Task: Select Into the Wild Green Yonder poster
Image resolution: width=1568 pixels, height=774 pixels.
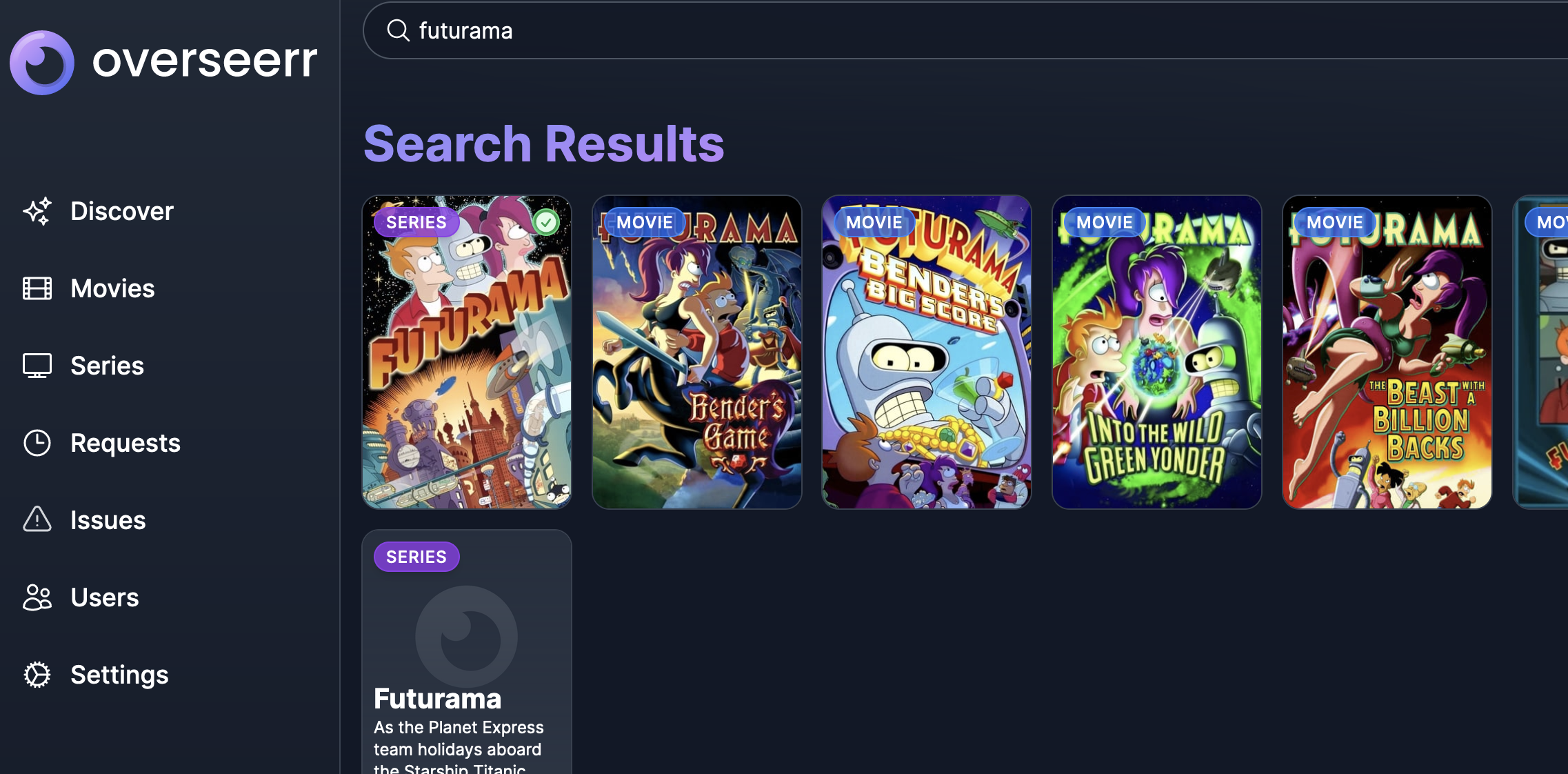Action: pyautogui.click(x=1157, y=353)
